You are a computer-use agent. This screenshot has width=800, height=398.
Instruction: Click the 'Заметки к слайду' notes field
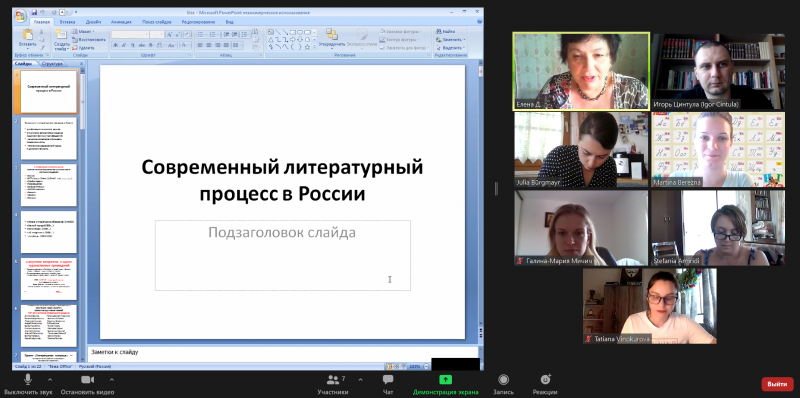(283, 354)
